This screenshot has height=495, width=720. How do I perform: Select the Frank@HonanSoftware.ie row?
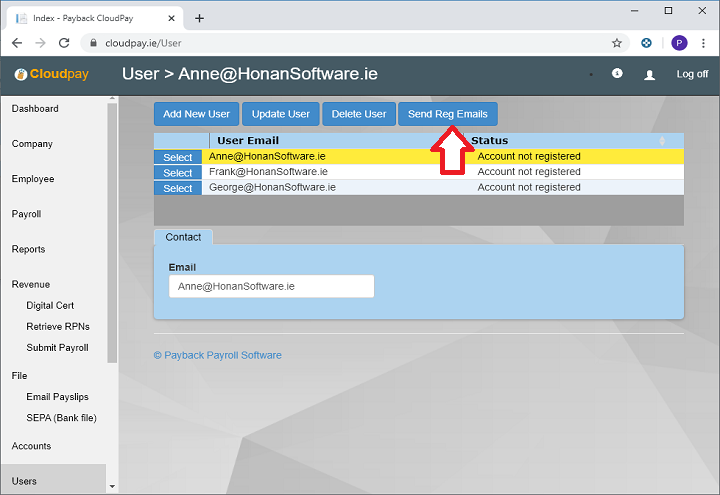tap(178, 172)
